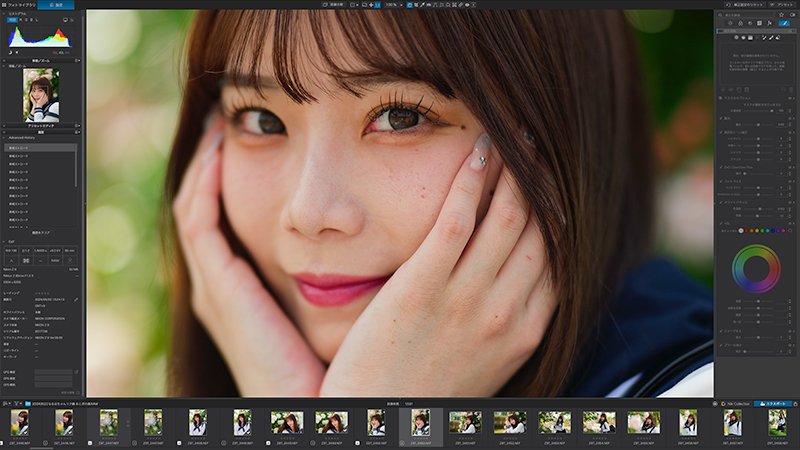800x450 pixels.
Task: Select the Control Line local adjustment tool
Action: (743, 38)
